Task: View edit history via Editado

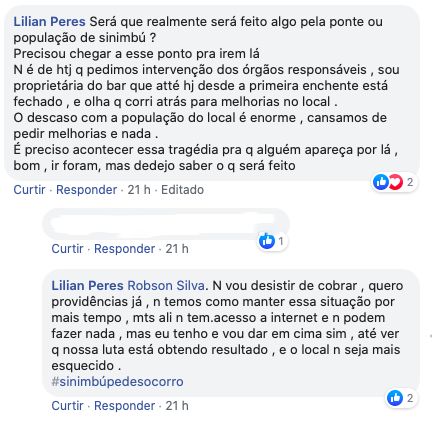Action: [x=182, y=190]
